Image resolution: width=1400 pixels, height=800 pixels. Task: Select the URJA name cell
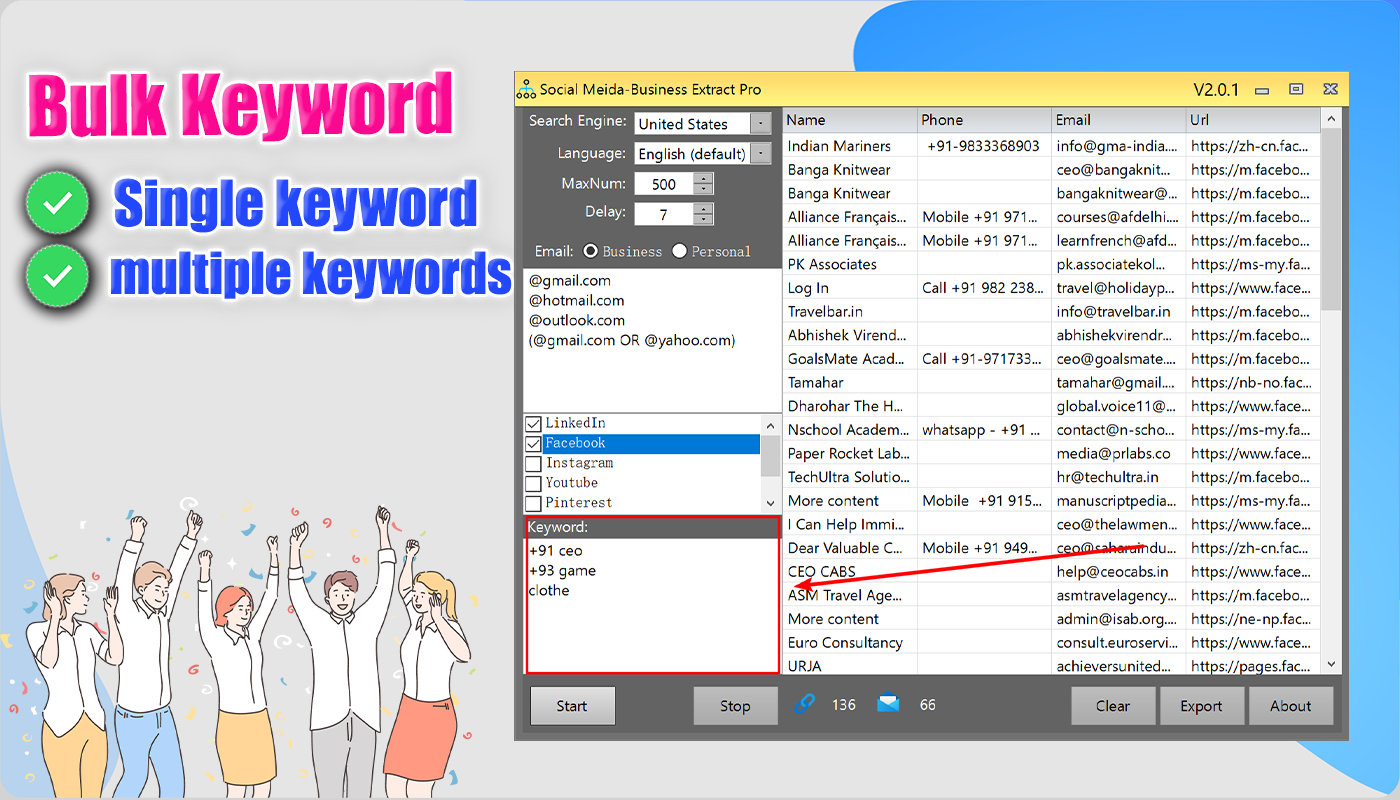point(850,666)
